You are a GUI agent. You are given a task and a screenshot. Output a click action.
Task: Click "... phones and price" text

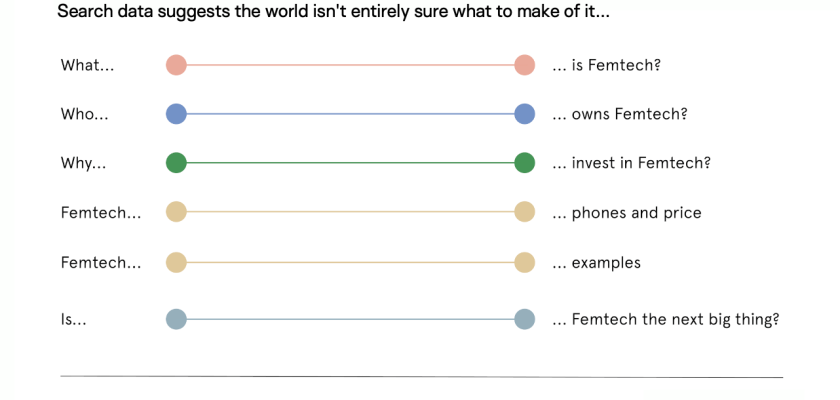pos(626,212)
